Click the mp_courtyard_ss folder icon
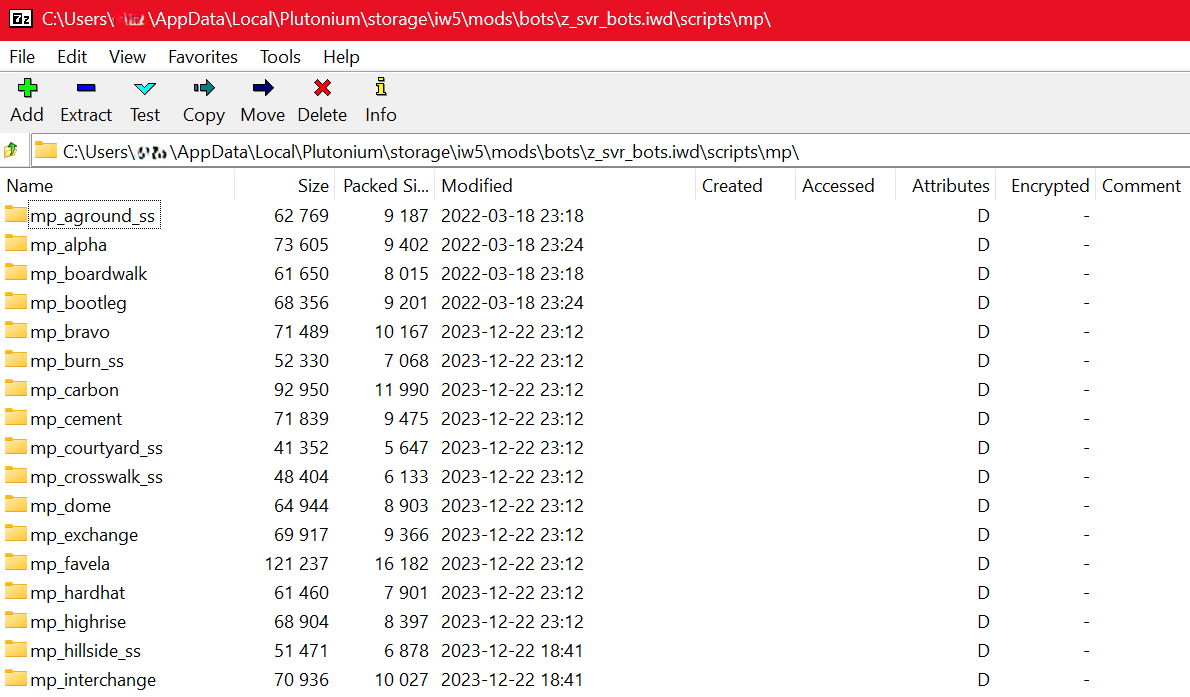The width and height of the screenshot is (1190, 697). click(16, 446)
